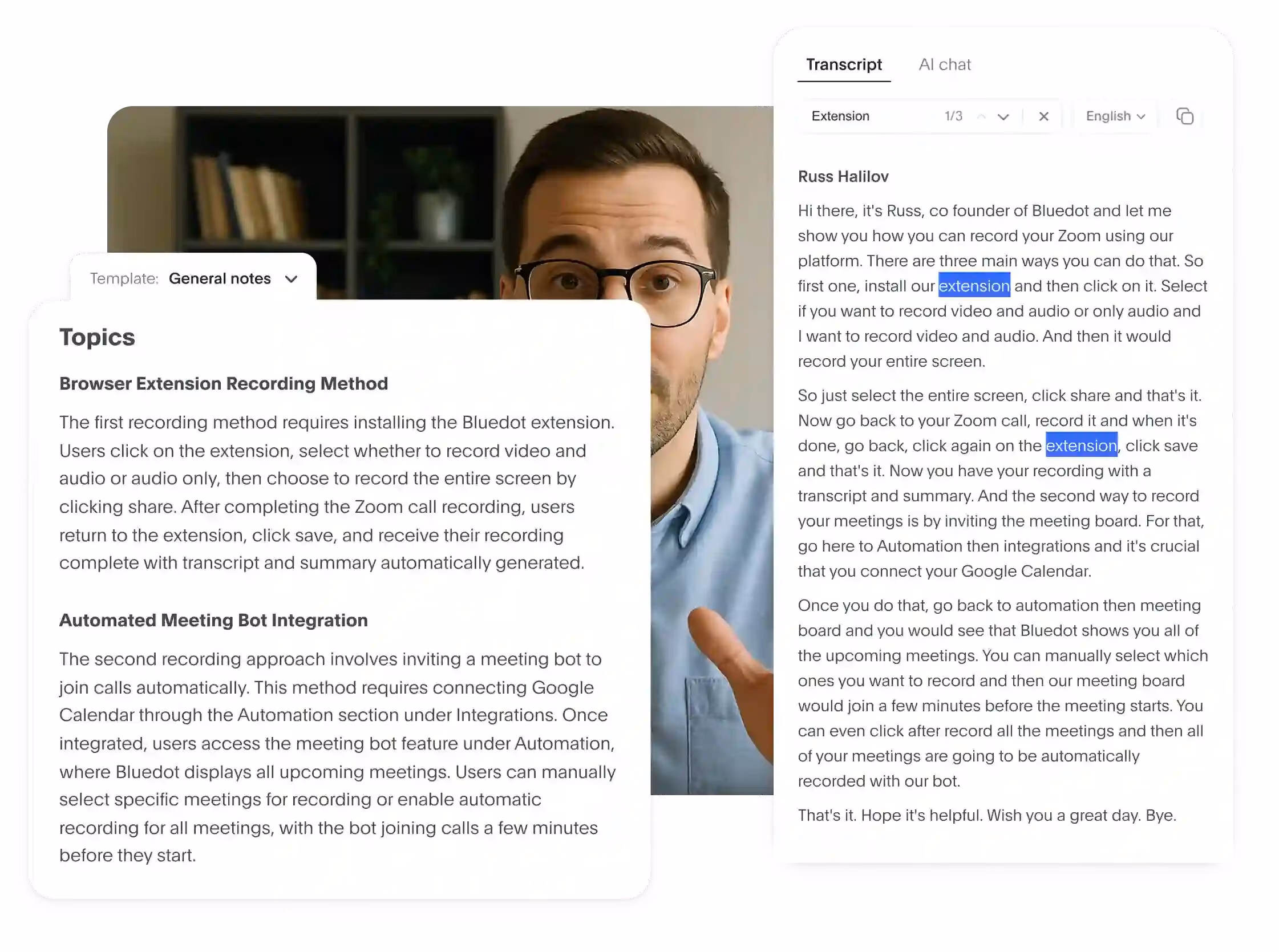Click the closing line 'That's it. Hope it's helpful'
1279x952 pixels.
pos(987,815)
